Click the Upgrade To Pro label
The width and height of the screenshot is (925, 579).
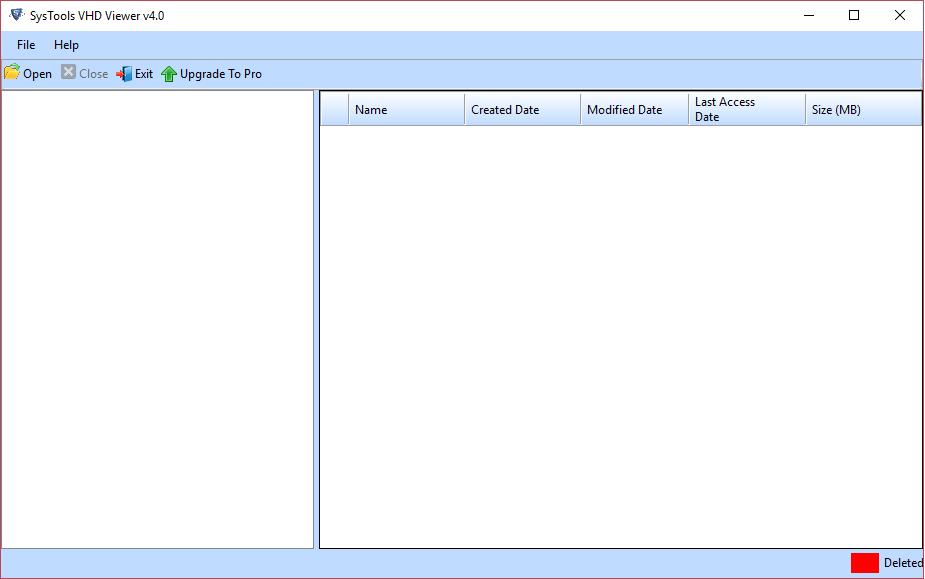pyautogui.click(x=221, y=74)
